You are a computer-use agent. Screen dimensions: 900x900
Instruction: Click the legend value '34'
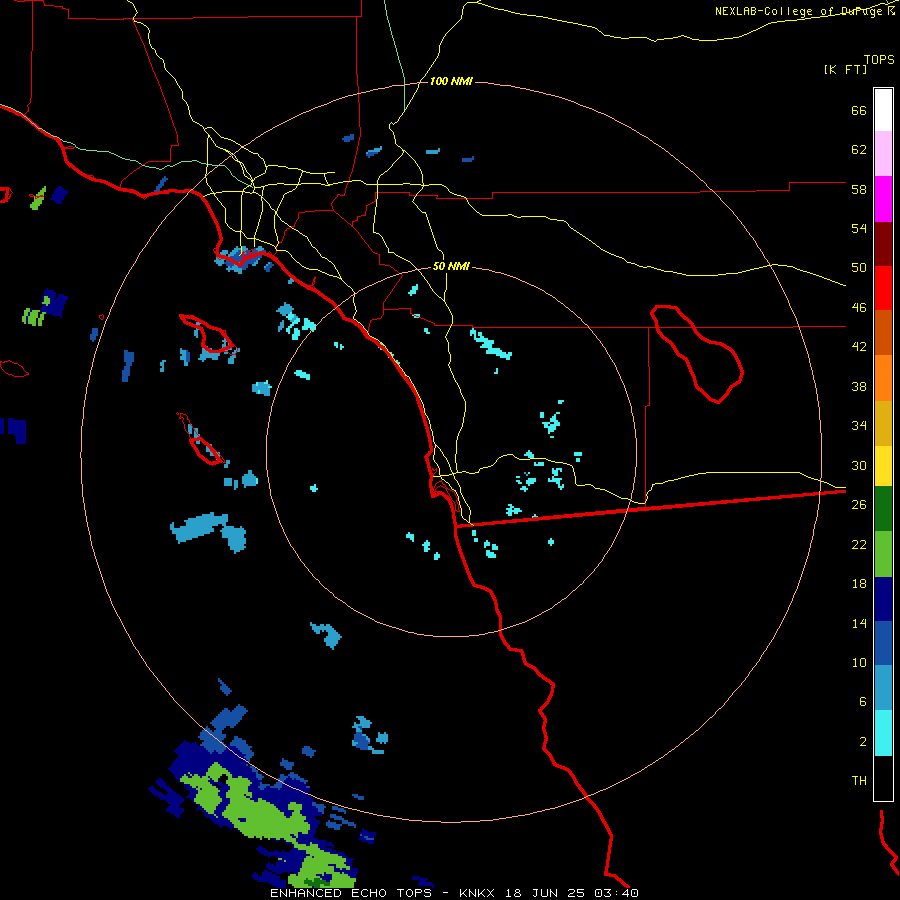pos(859,426)
